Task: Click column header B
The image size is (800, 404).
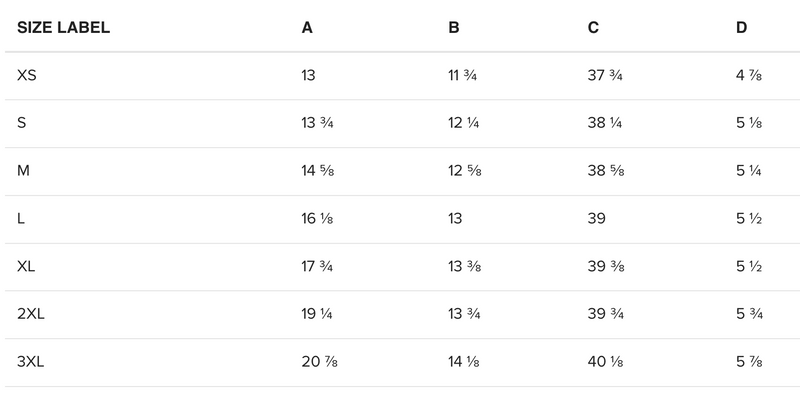Action: point(454,28)
